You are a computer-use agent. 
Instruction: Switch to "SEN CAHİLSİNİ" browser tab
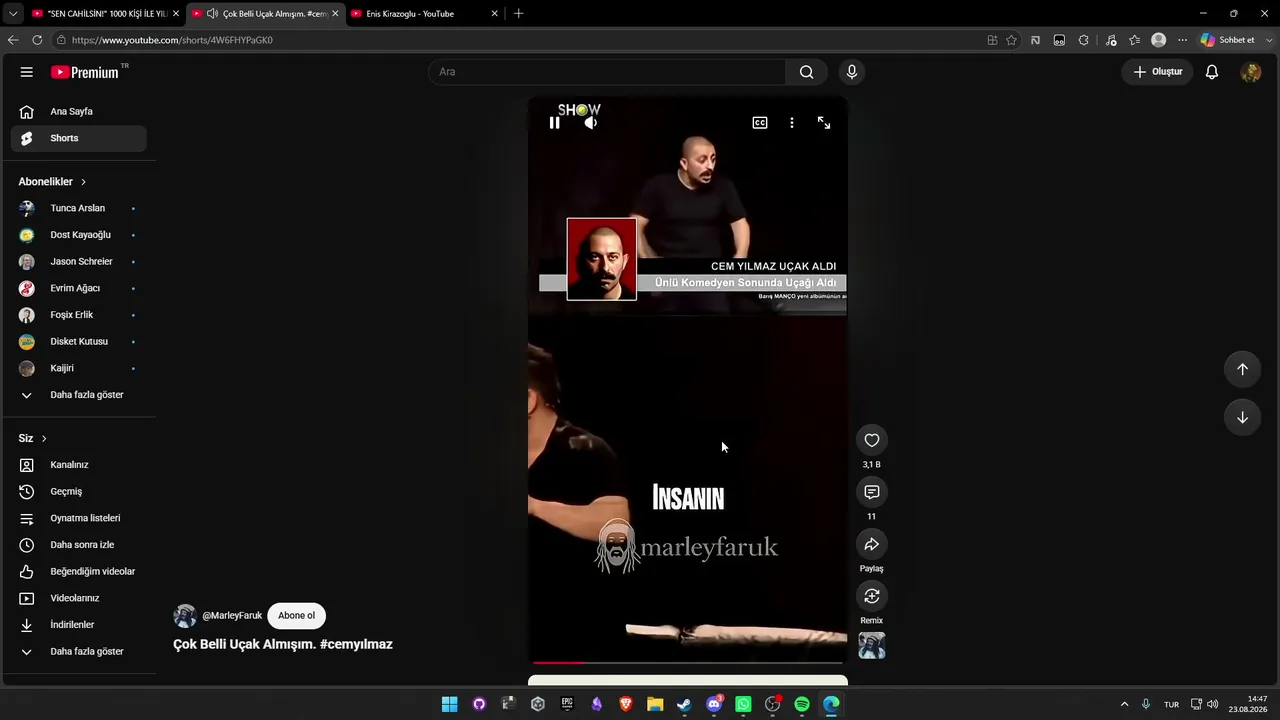105,14
